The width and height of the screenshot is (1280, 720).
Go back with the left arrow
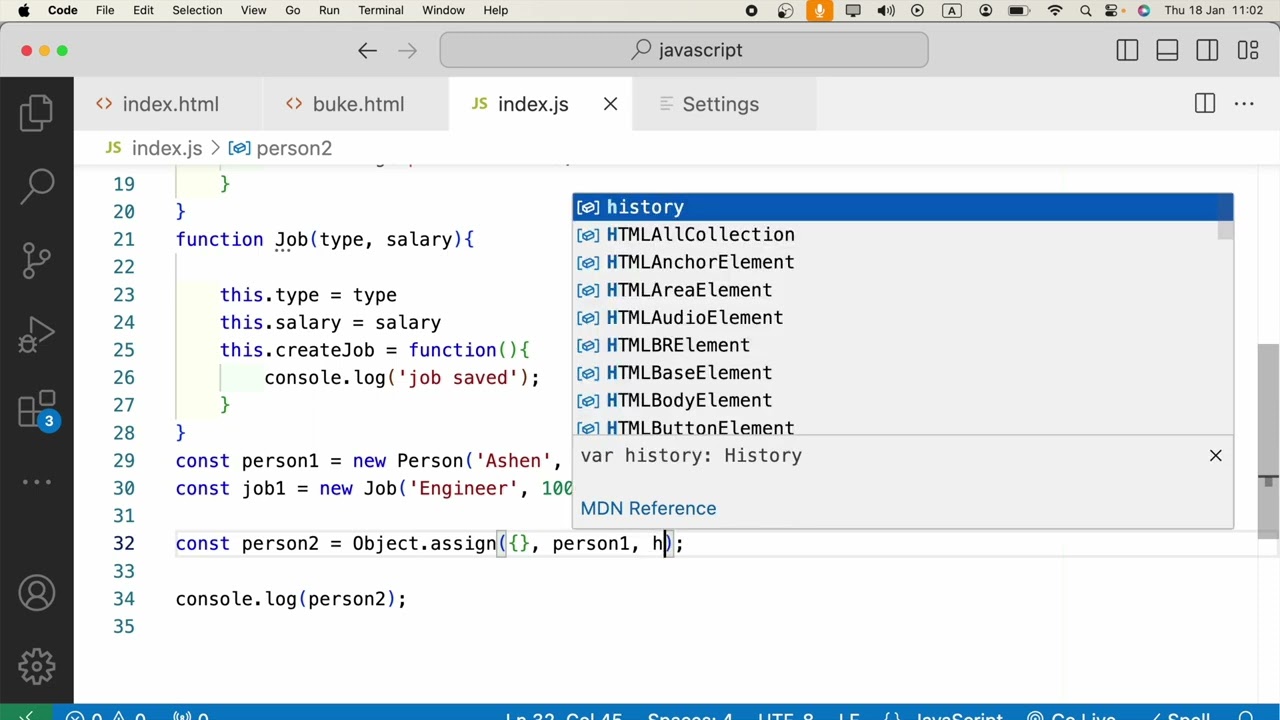click(367, 51)
